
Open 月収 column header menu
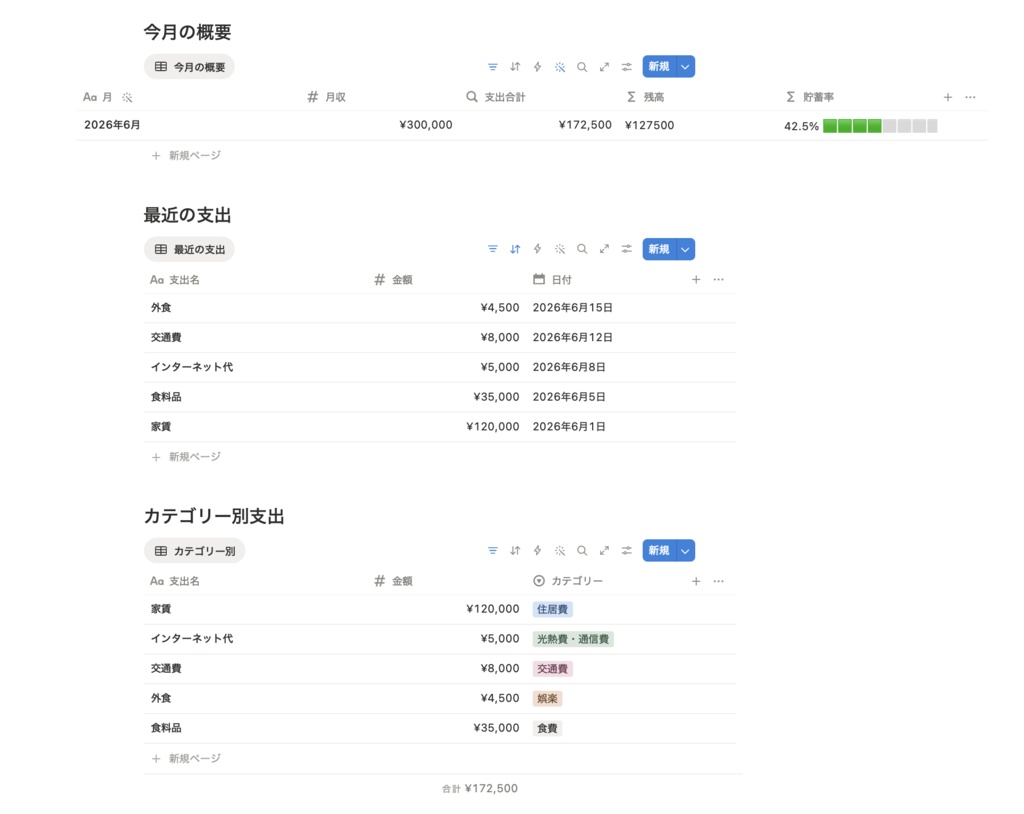pyautogui.click(x=327, y=97)
